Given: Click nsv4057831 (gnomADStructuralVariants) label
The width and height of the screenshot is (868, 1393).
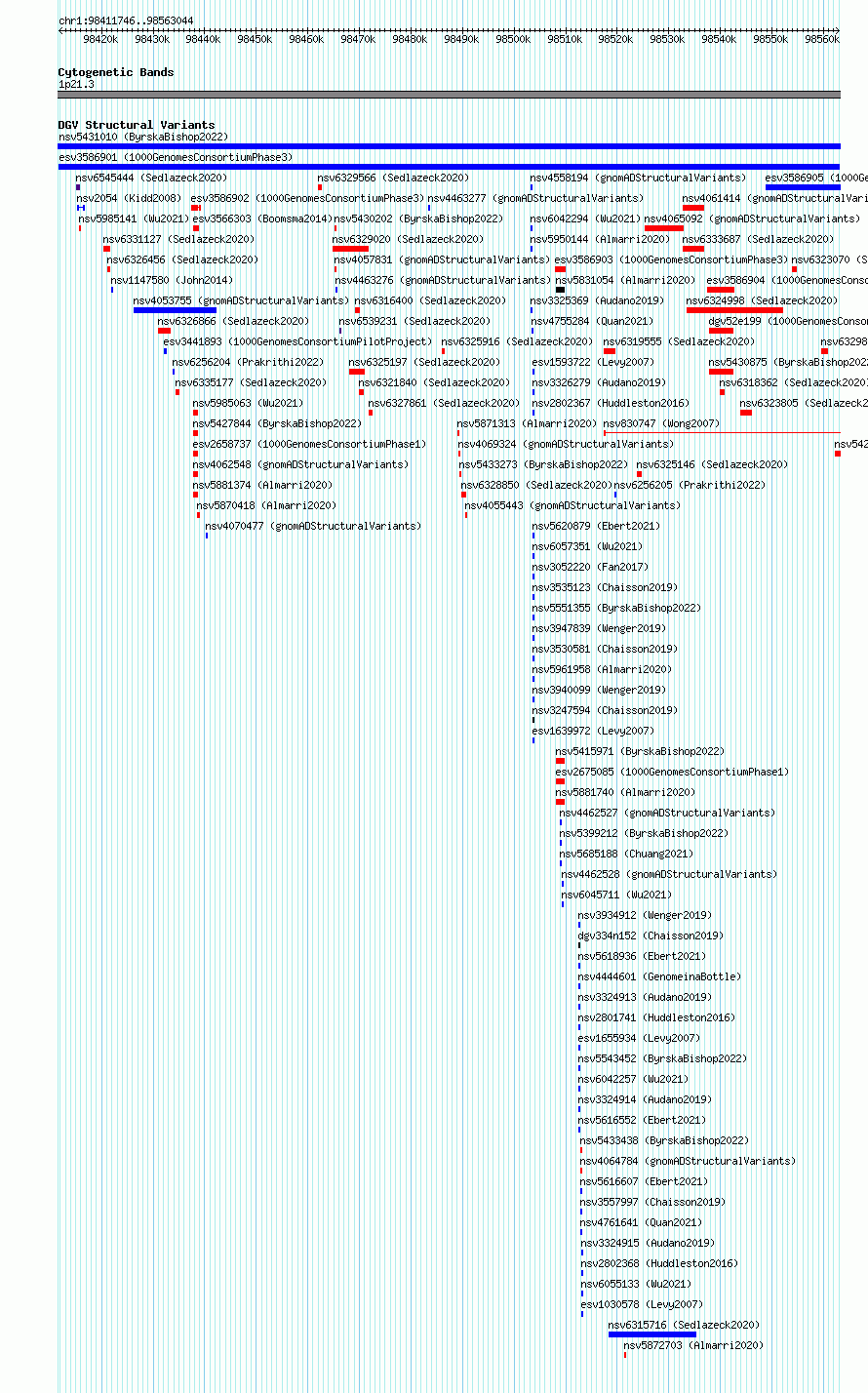Looking at the screenshot, I should click(x=442, y=260).
